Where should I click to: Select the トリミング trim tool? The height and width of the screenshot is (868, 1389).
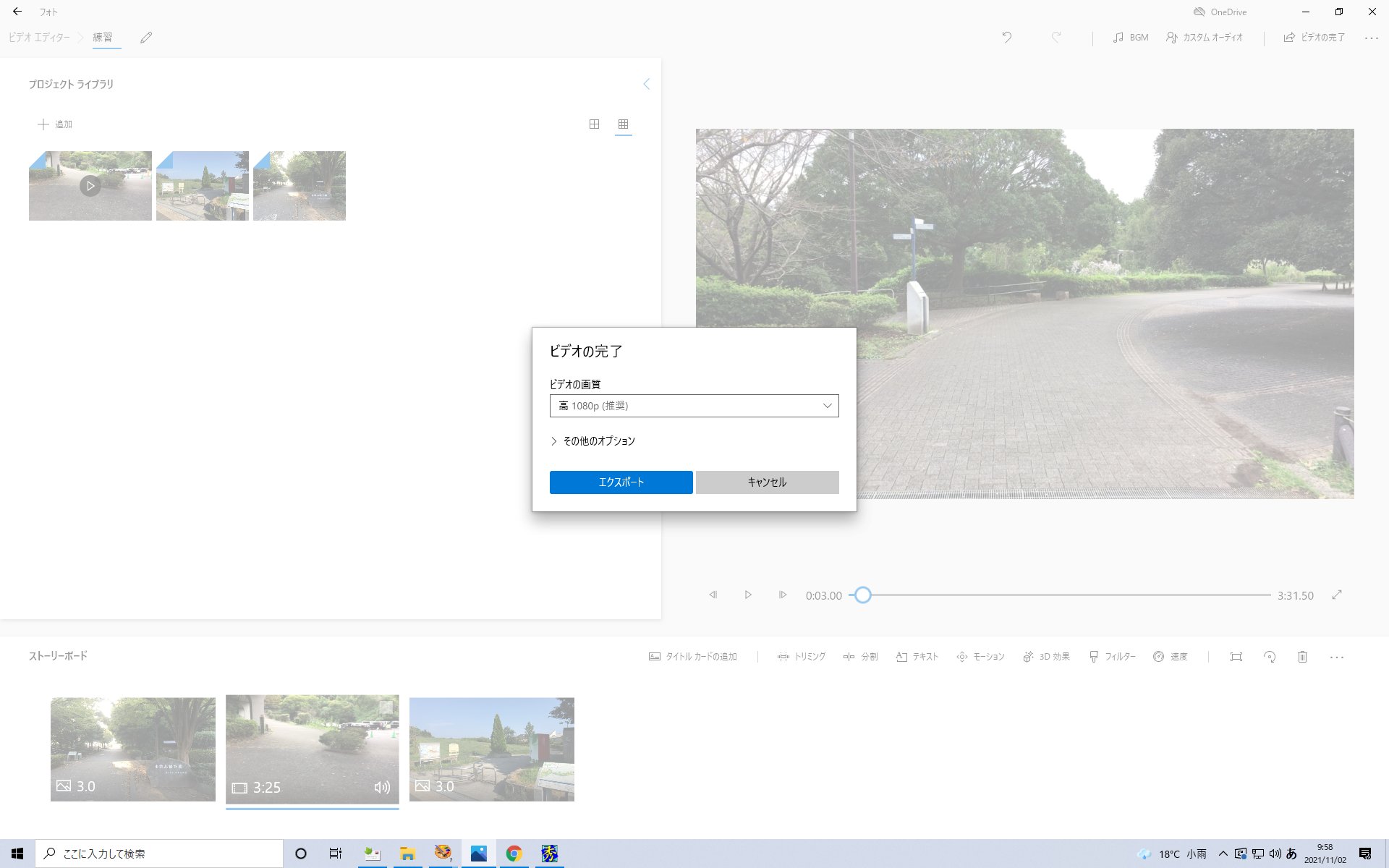click(x=802, y=657)
